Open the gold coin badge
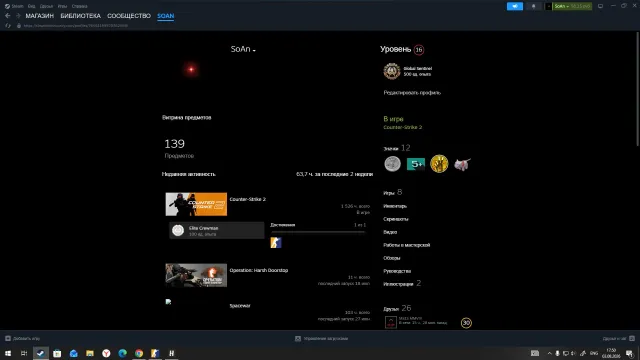Image resolution: width=640 pixels, height=360 pixels. (439, 164)
